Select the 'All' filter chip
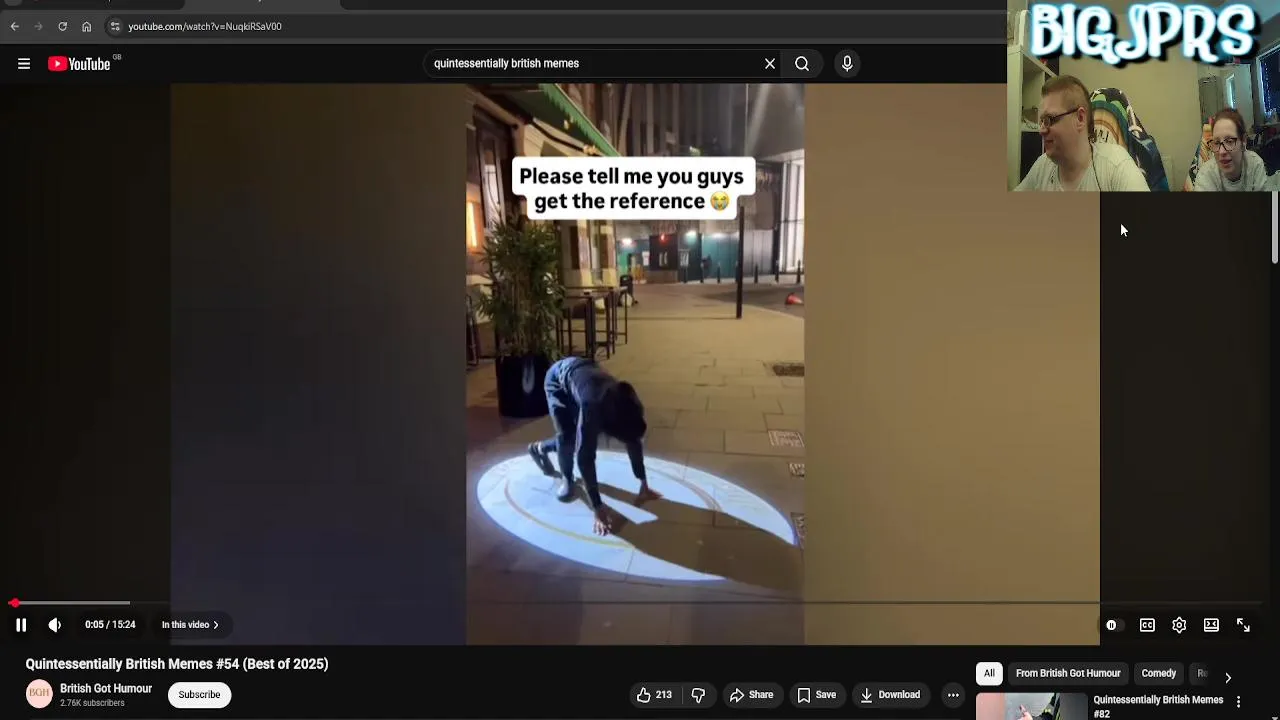The image size is (1280, 720). click(x=989, y=673)
